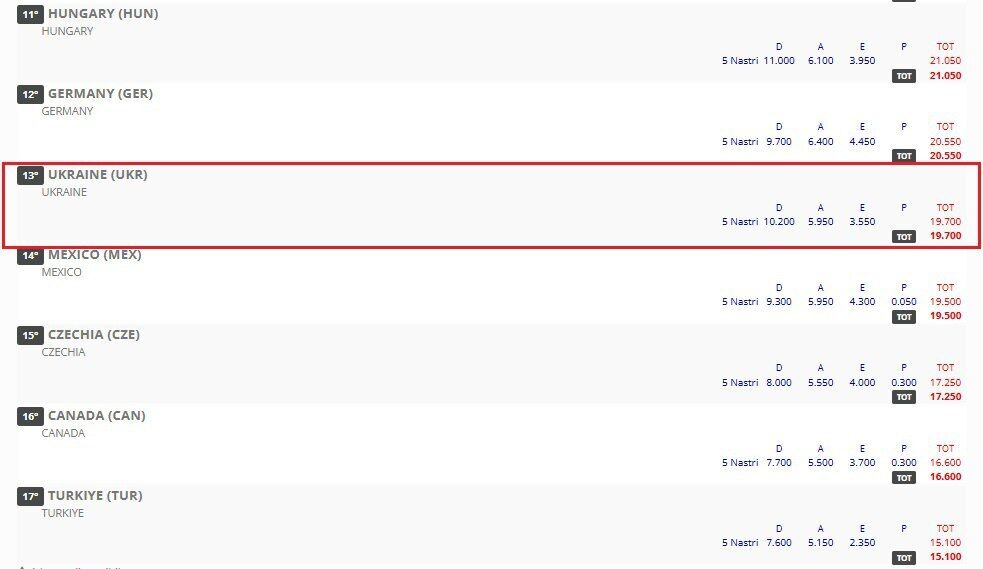
Task: Open the GERMANY (GER) team heading
Action: coord(100,93)
